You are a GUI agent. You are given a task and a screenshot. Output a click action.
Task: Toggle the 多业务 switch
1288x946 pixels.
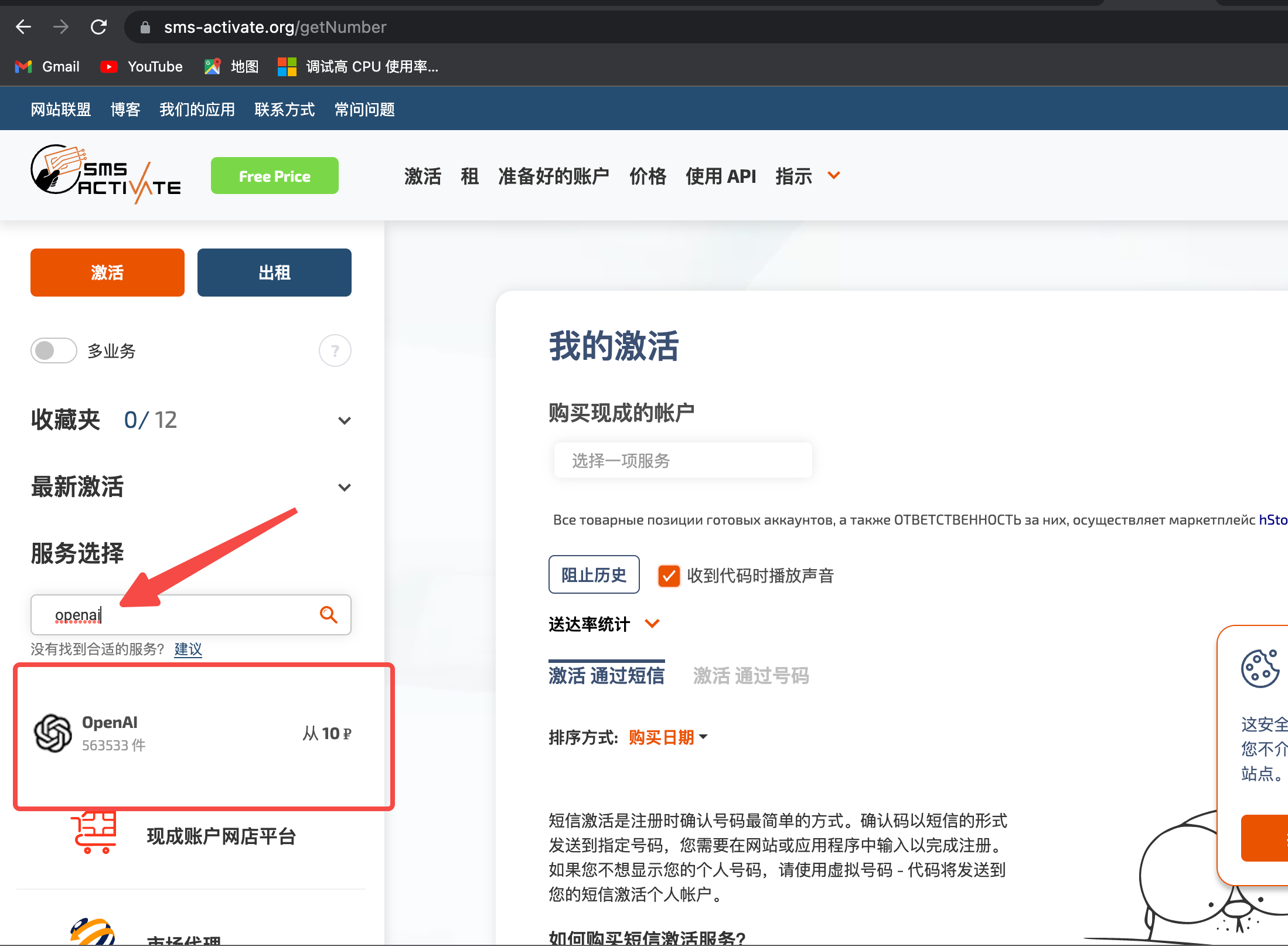pyautogui.click(x=54, y=351)
